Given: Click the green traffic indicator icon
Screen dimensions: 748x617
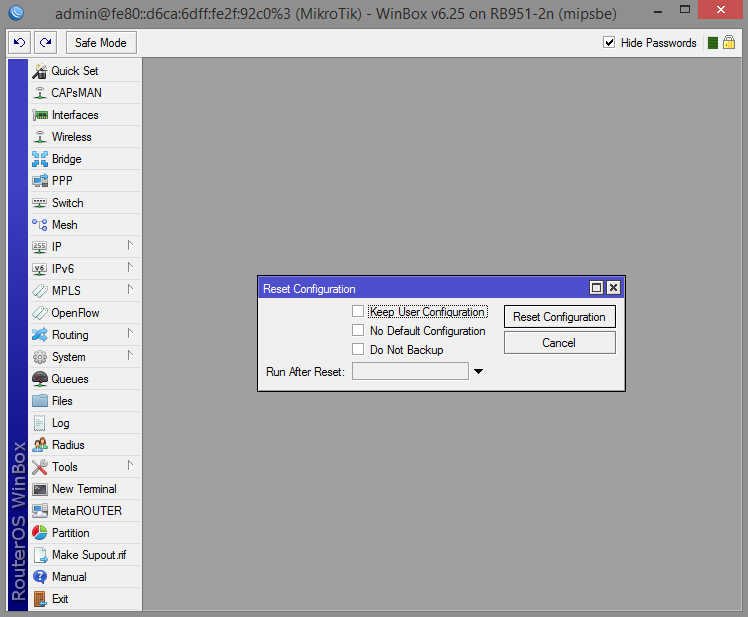Looking at the screenshot, I should pos(713,43).
